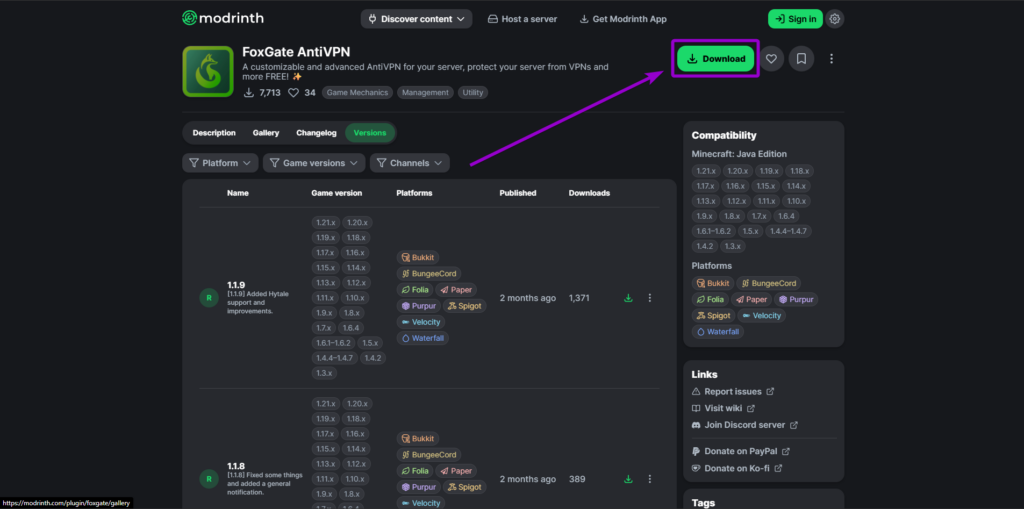Open the Discover content dropdown

[x=416, y=19]
